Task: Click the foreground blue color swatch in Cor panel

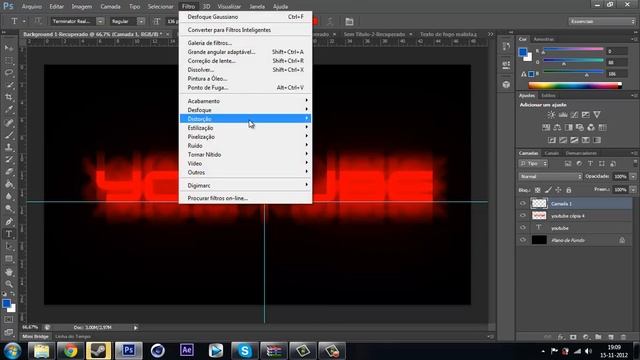Action: click(x=522, y=52)
